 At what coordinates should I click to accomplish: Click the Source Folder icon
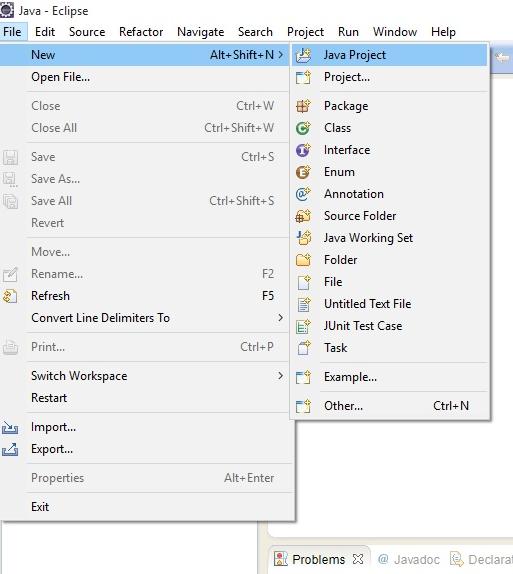tap(303, 216)
